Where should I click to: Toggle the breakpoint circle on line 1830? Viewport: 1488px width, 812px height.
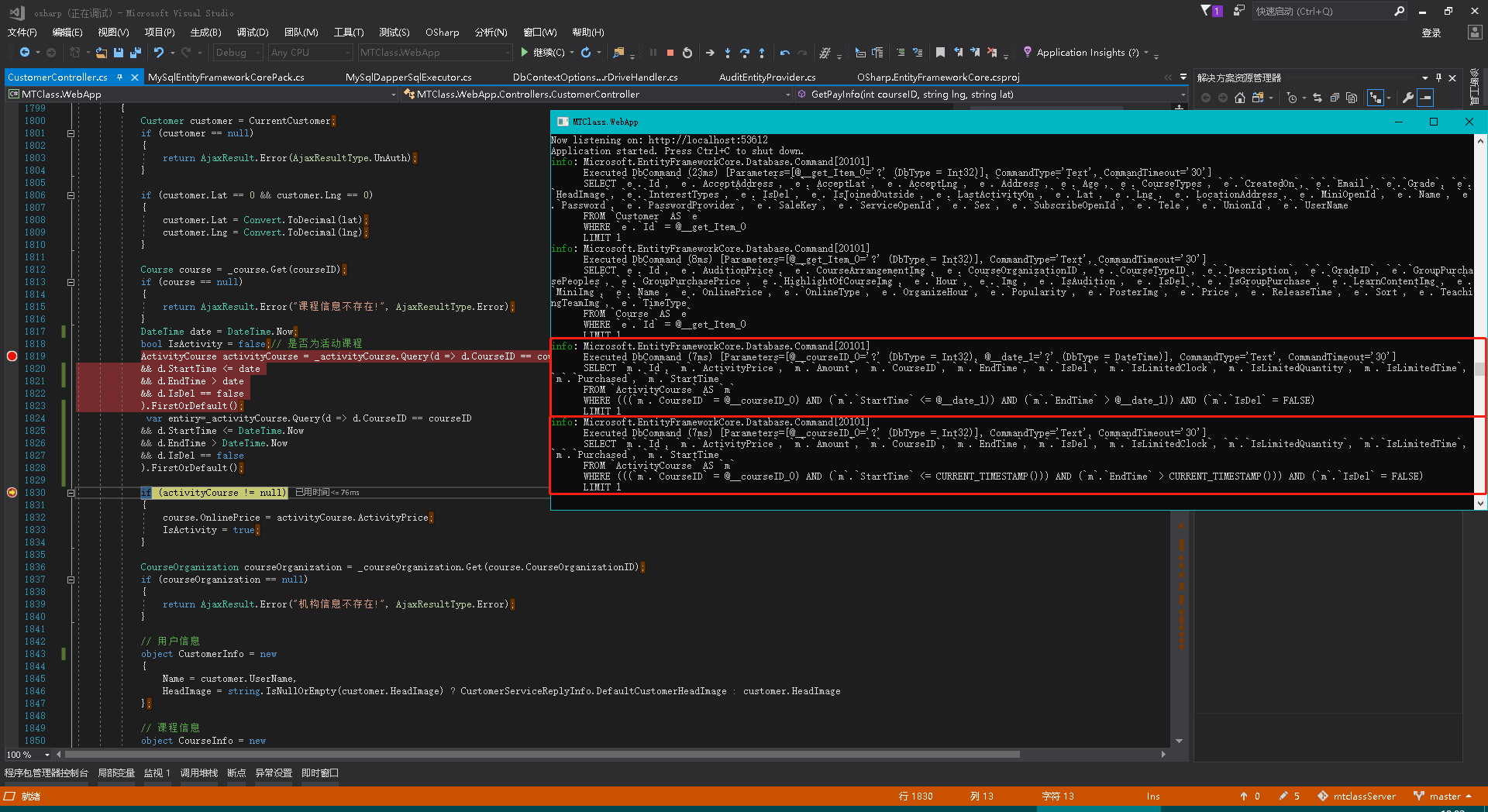(x=12, y=493)
